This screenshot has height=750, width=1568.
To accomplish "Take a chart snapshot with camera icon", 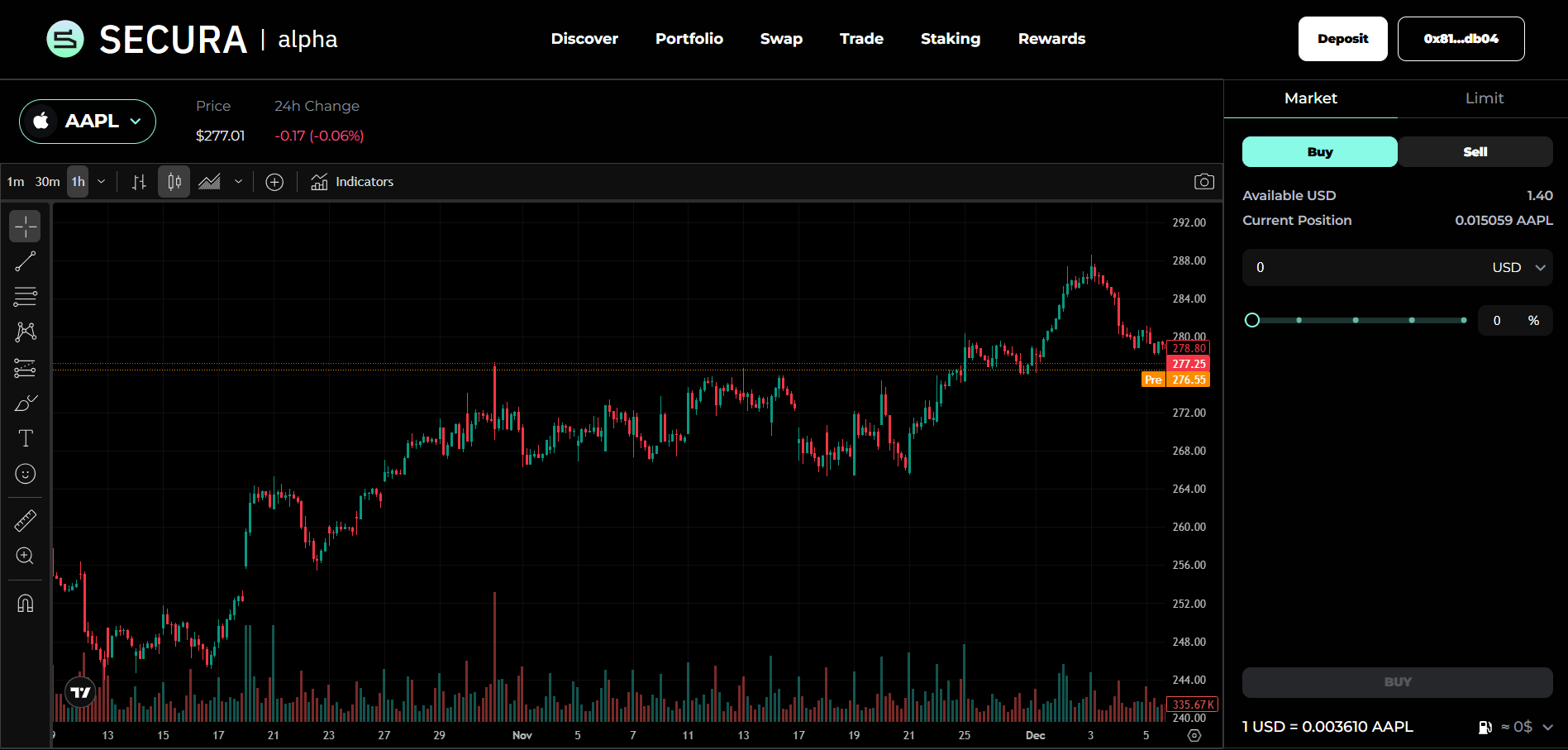I will click(x=1203, y=182).
